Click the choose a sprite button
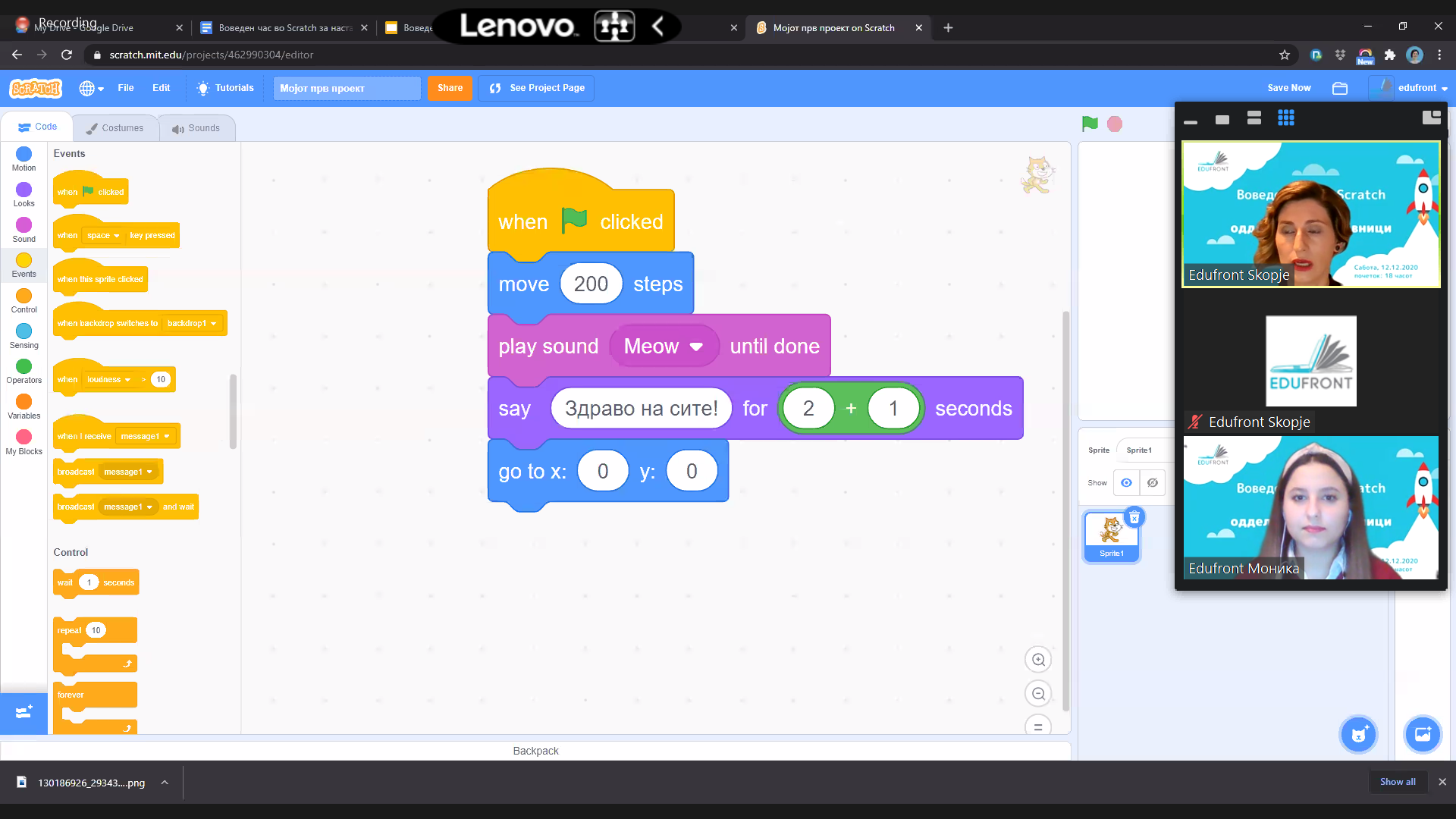 [x=1358, y=734]
